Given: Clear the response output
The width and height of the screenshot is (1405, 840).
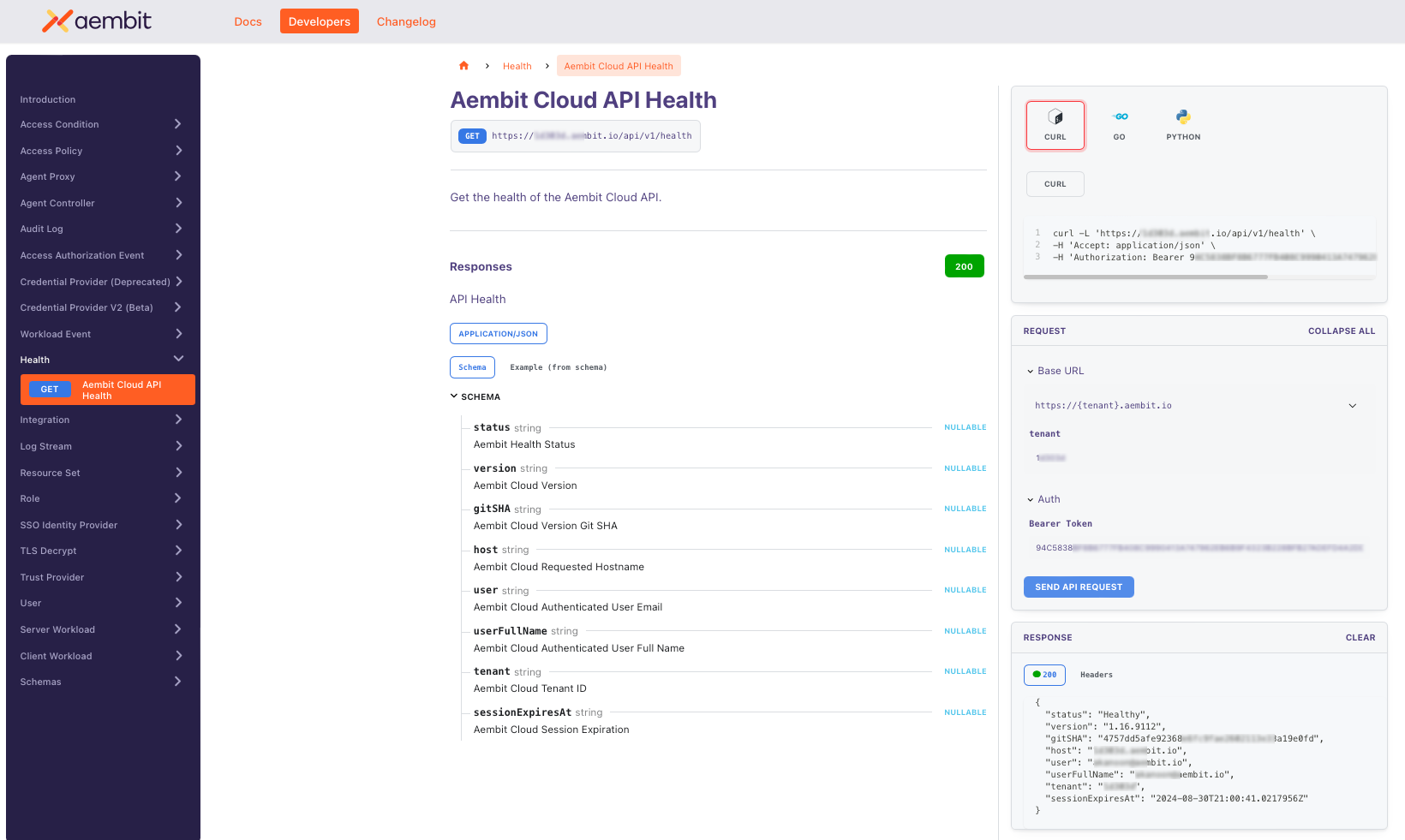Looking at the screenshot, I should (x=1360, y=637).
